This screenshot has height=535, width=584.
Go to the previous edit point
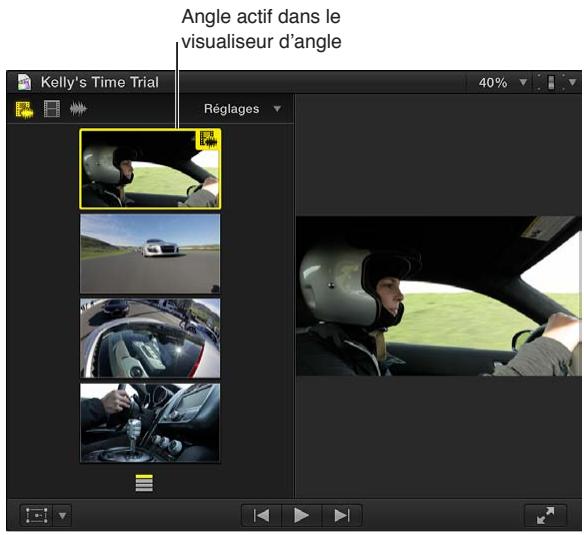click(261, 516)
